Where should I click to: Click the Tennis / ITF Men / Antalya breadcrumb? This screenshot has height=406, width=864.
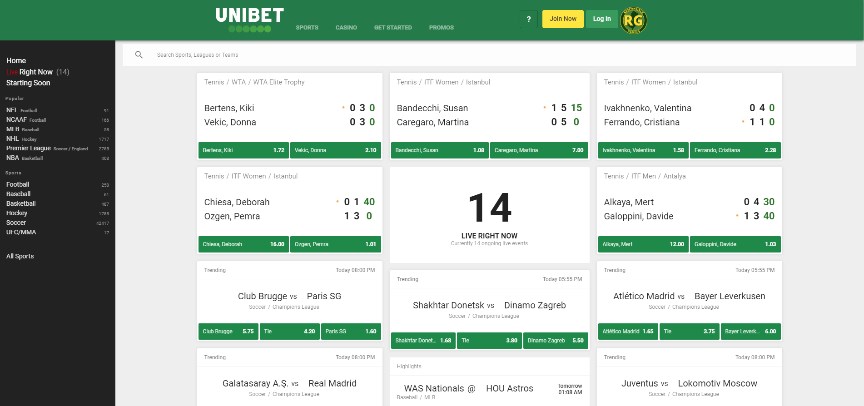pyautogui.click(x=645, y=176)
